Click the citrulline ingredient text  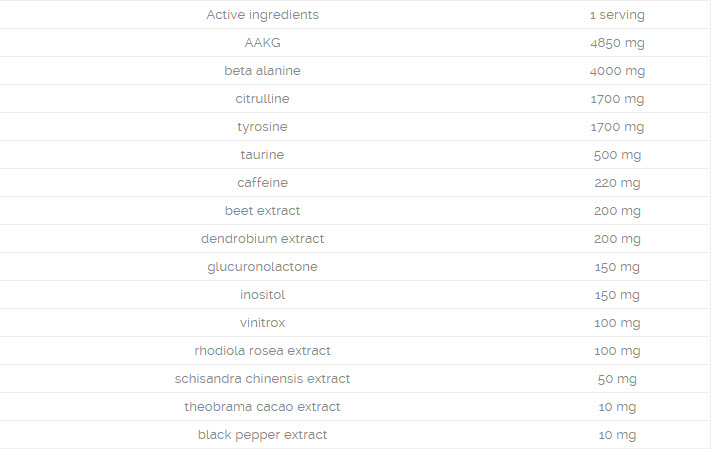click(x=262, y=98)
